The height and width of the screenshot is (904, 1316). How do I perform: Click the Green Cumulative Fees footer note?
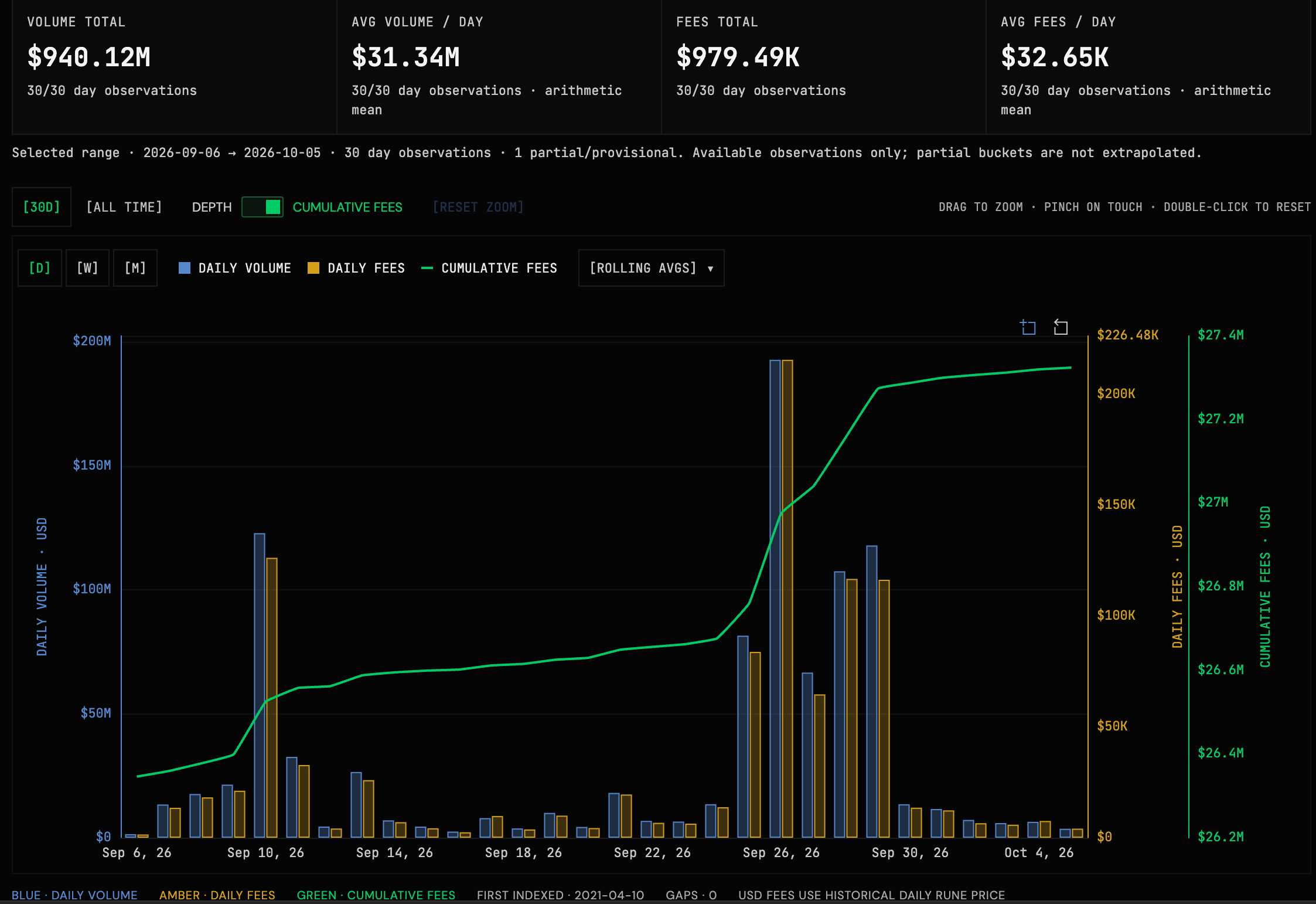point(376,895)
